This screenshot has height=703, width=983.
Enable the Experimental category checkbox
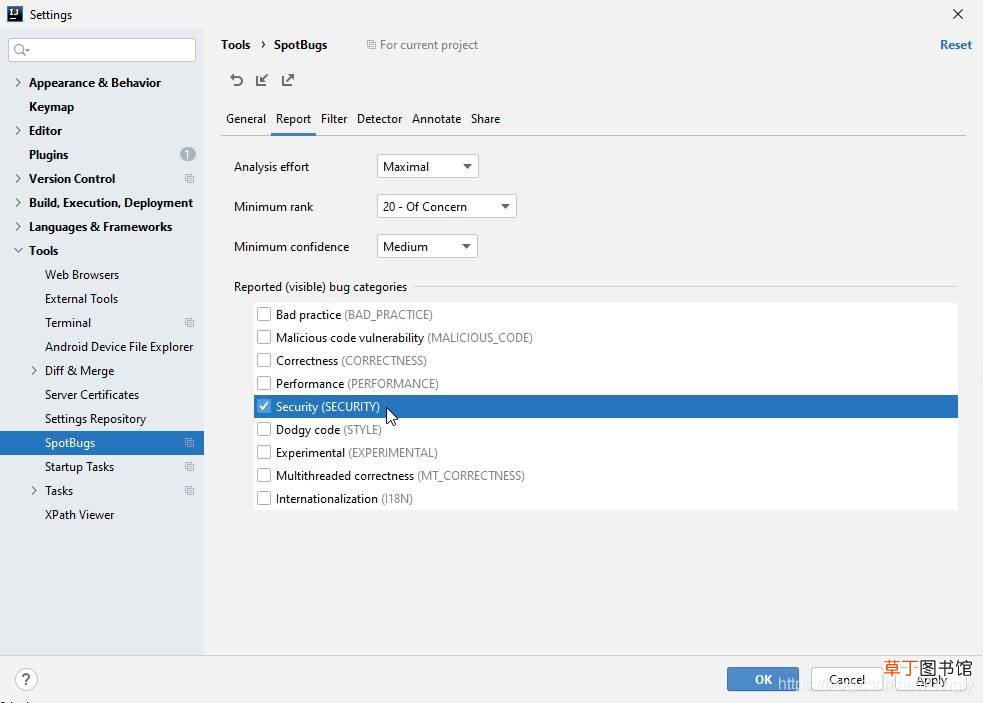264,452
